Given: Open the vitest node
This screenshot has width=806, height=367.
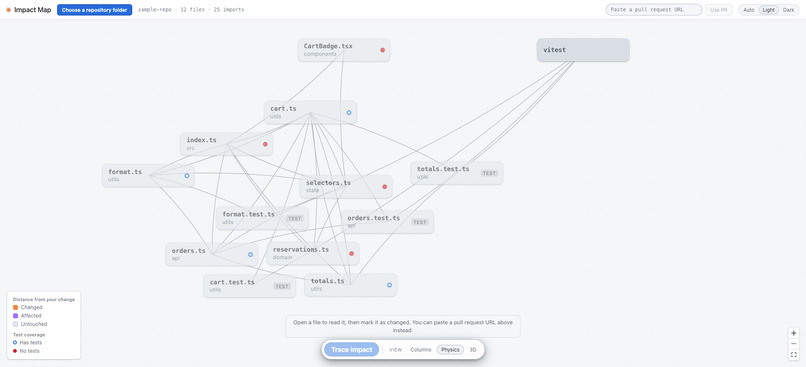Looking at the screenshot, I should click(583, 50).
